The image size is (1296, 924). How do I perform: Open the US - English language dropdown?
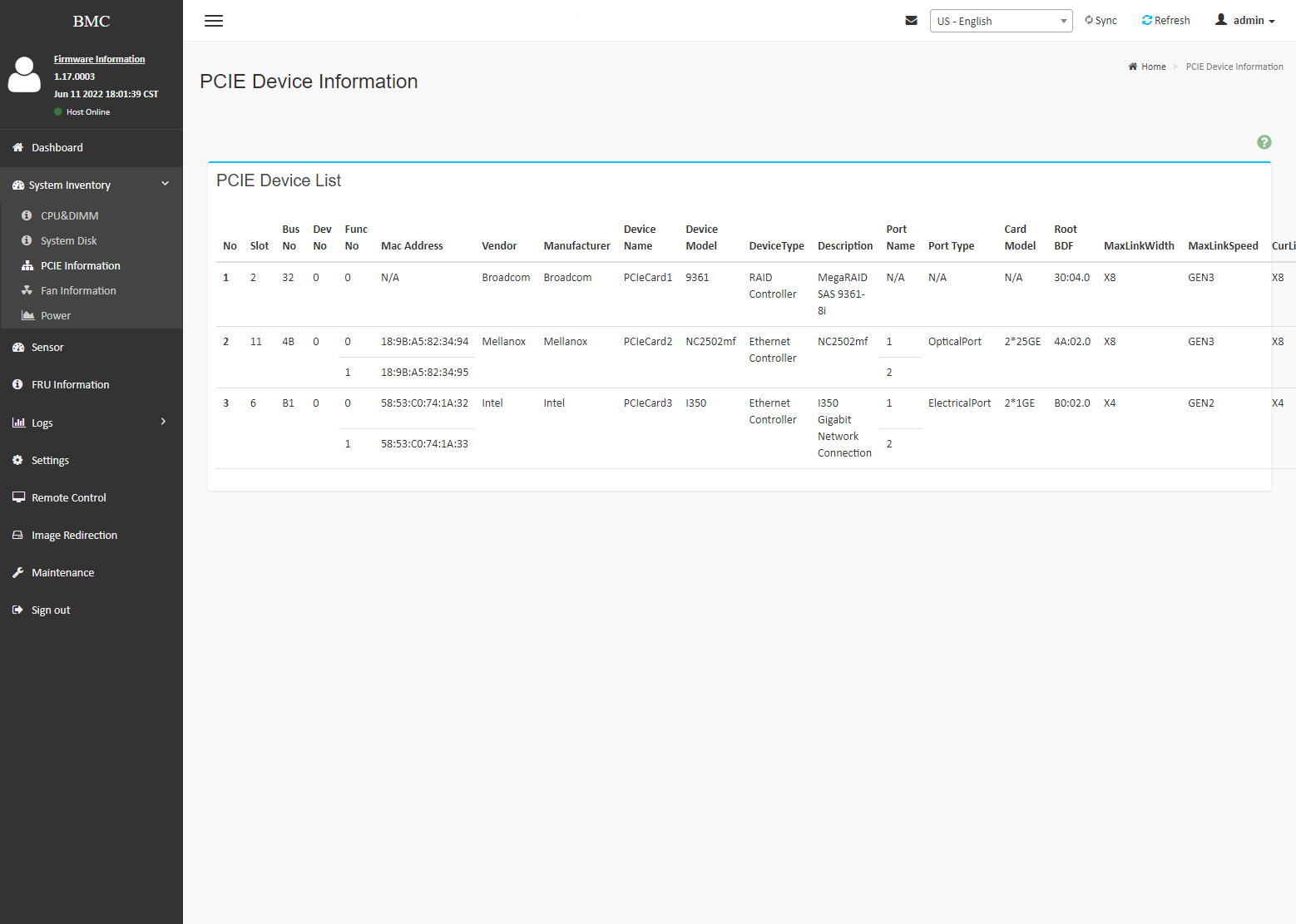pyautogui.click(x=1001, y=21)
